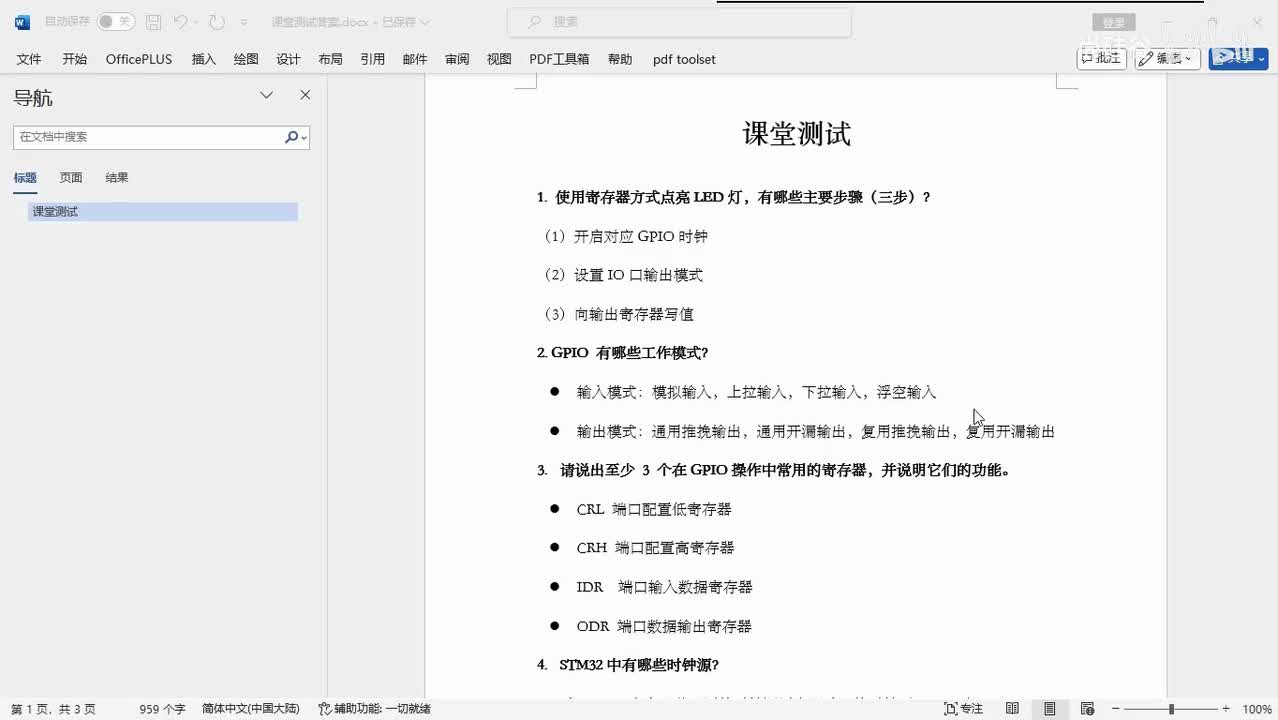Click the 959 个字 word count
1278x720 pixels.
coord(162,709)
